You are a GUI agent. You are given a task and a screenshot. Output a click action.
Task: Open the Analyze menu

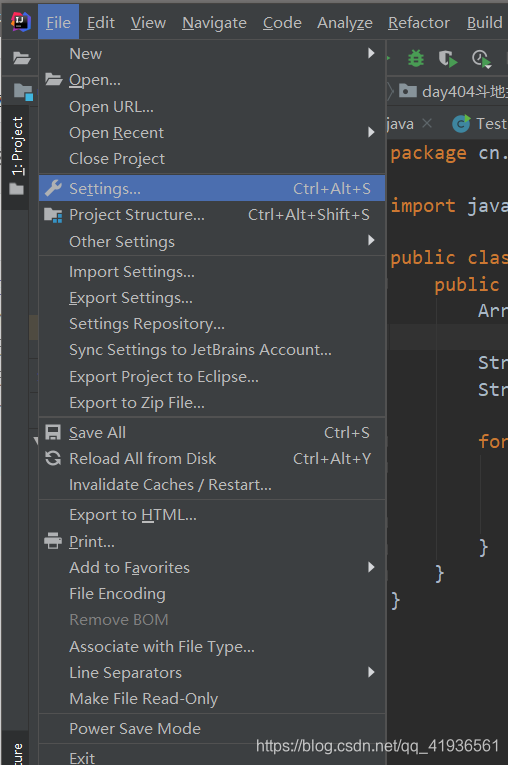click(x=345, y=22)
